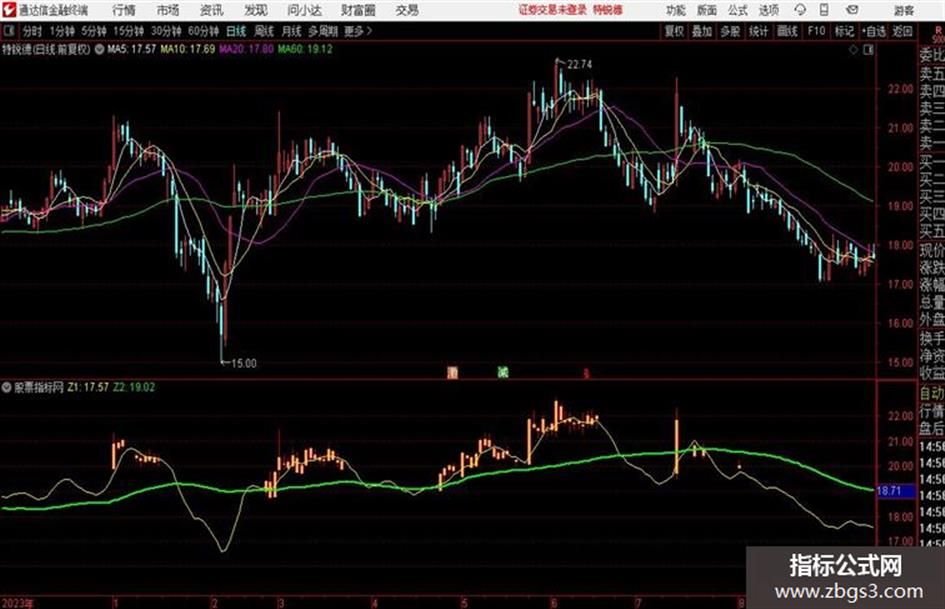Click the 画线 drawing tool button
Viewport: 945px width, 609px height.
click(788, 31)
